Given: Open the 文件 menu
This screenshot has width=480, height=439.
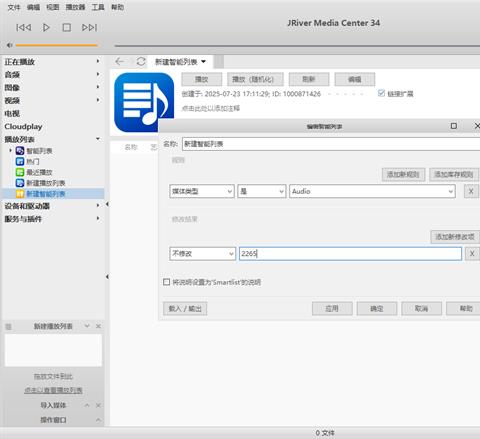Looking at the screenshot, I should point(14,7).
